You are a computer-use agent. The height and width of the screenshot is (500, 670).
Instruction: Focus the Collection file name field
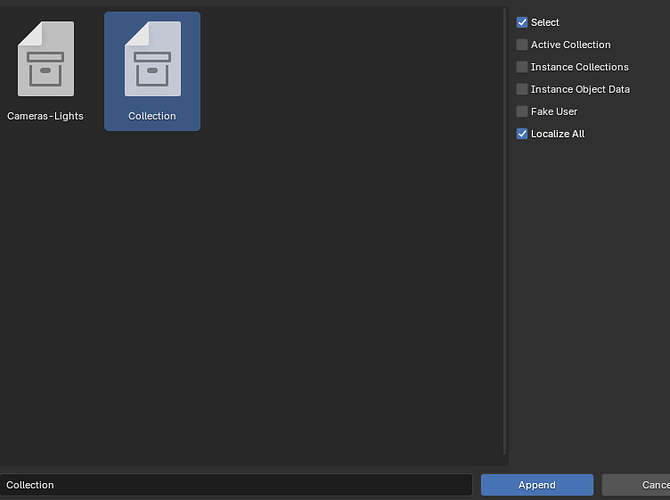coord(236,485)
